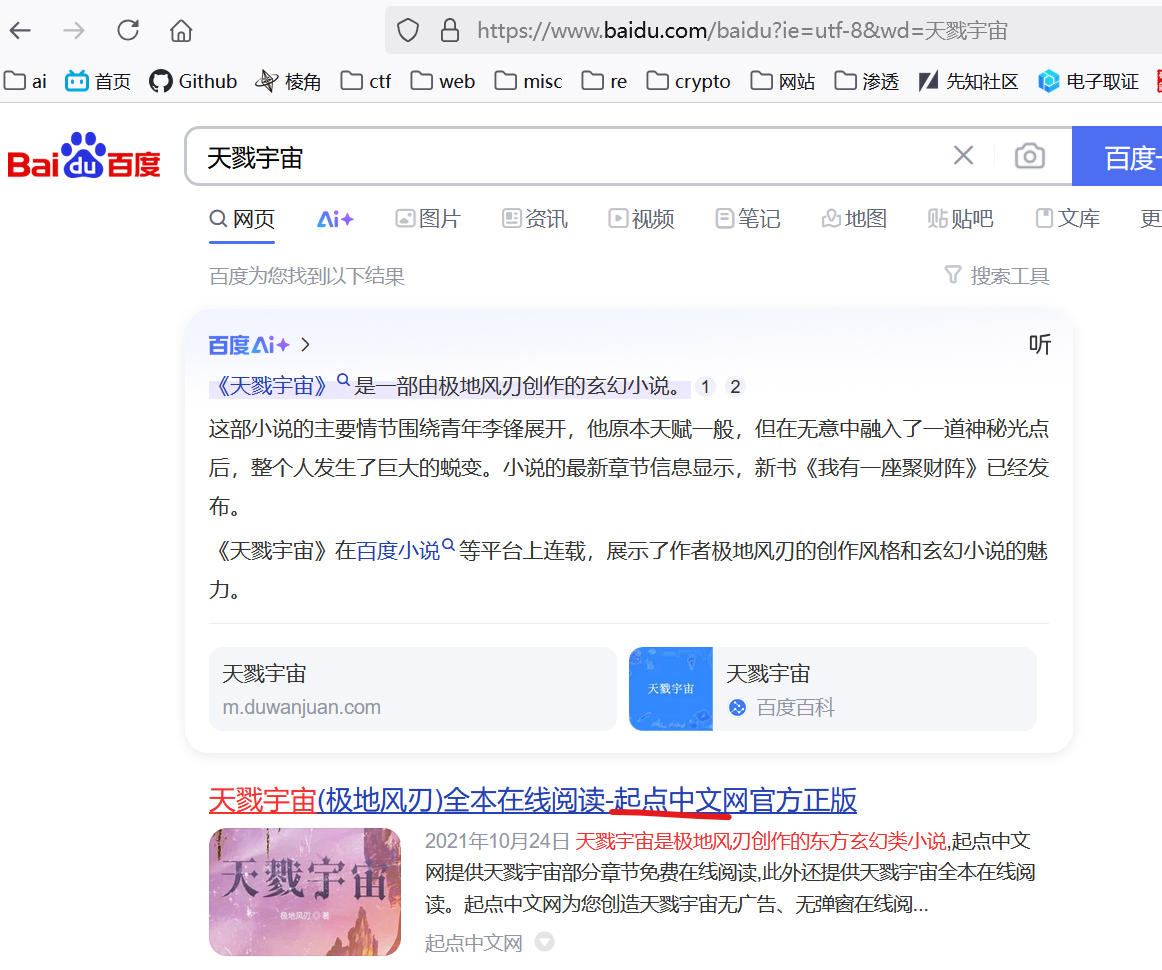Click the blue 百度 search button
The width and height of the screenshot is (1162, 970).
(x=1117, y=156)
